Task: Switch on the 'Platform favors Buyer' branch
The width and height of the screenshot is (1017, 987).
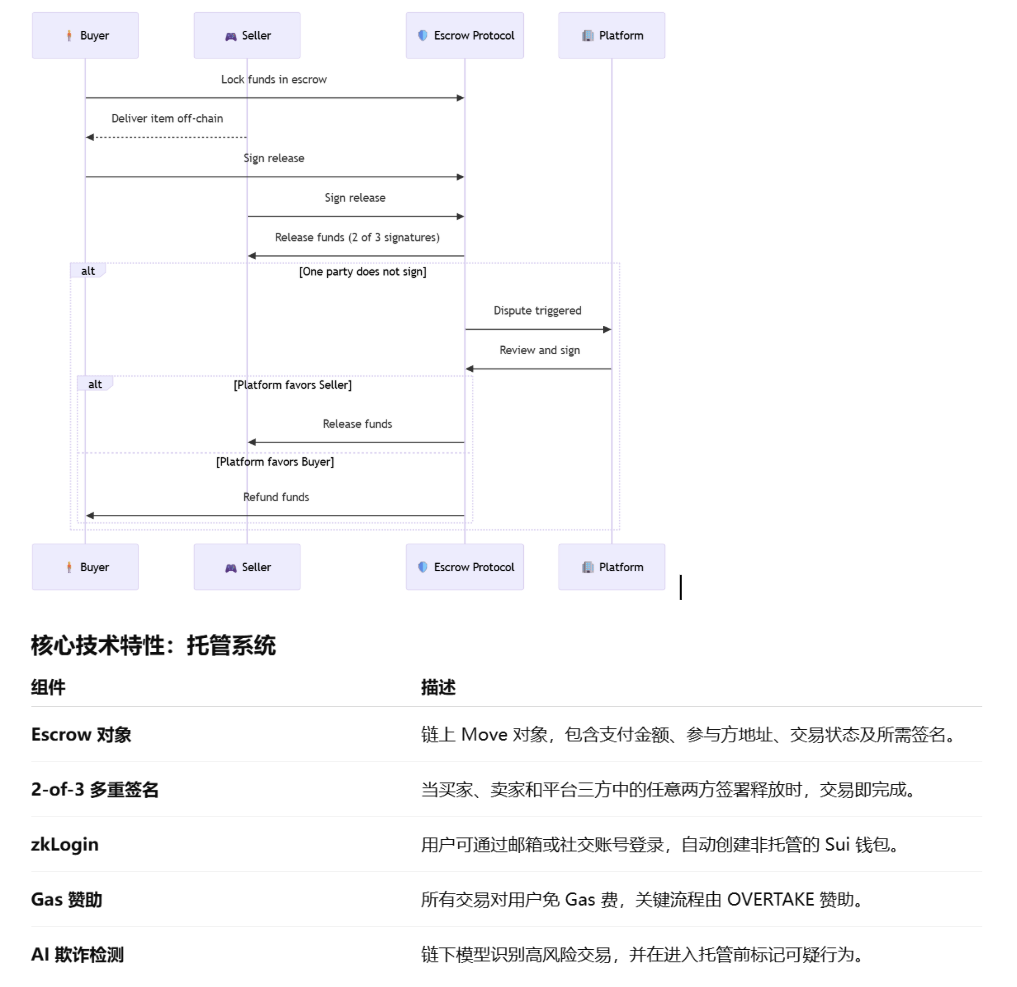Action: click(x=276, y=461)
